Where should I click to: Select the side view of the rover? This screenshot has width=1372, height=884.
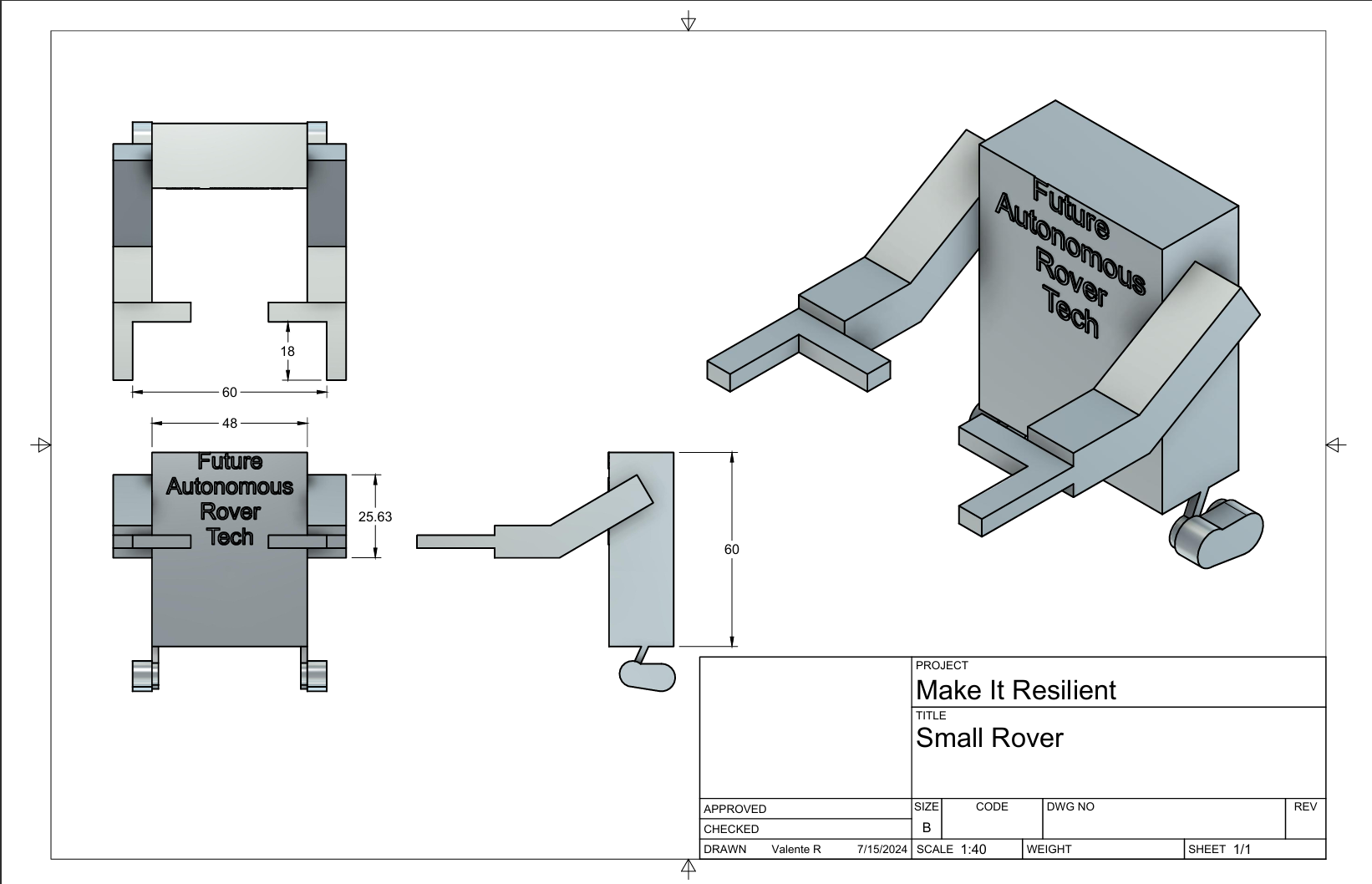click(546, 572)
